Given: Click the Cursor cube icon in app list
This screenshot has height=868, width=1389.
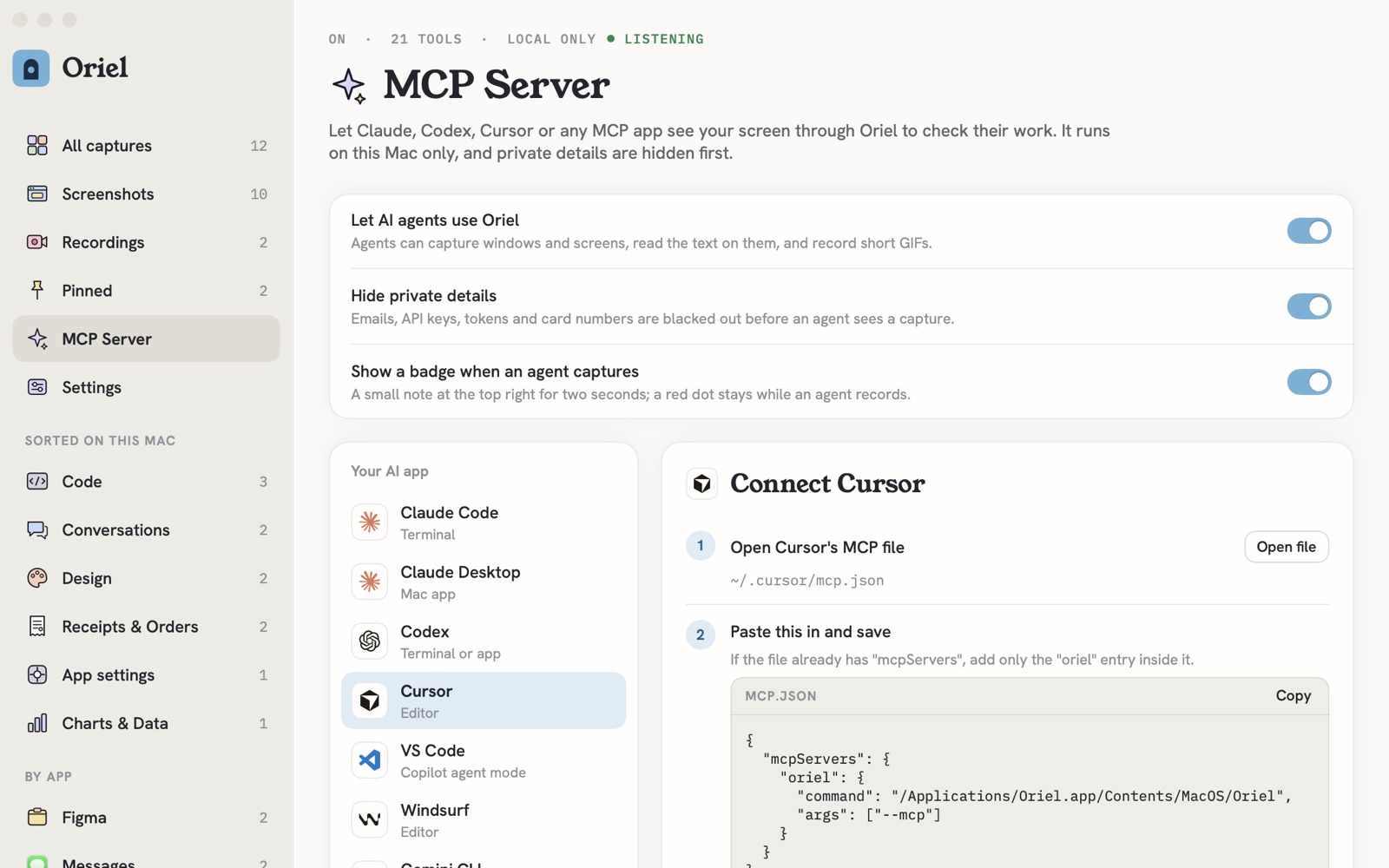Looking at the screenshot, I should [x=370, y=700].
